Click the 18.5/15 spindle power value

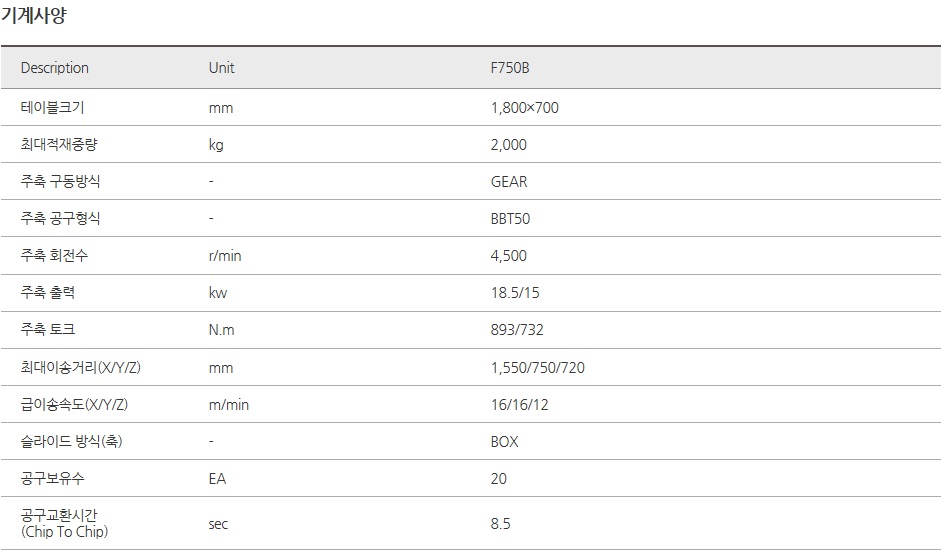pos(515,292)
